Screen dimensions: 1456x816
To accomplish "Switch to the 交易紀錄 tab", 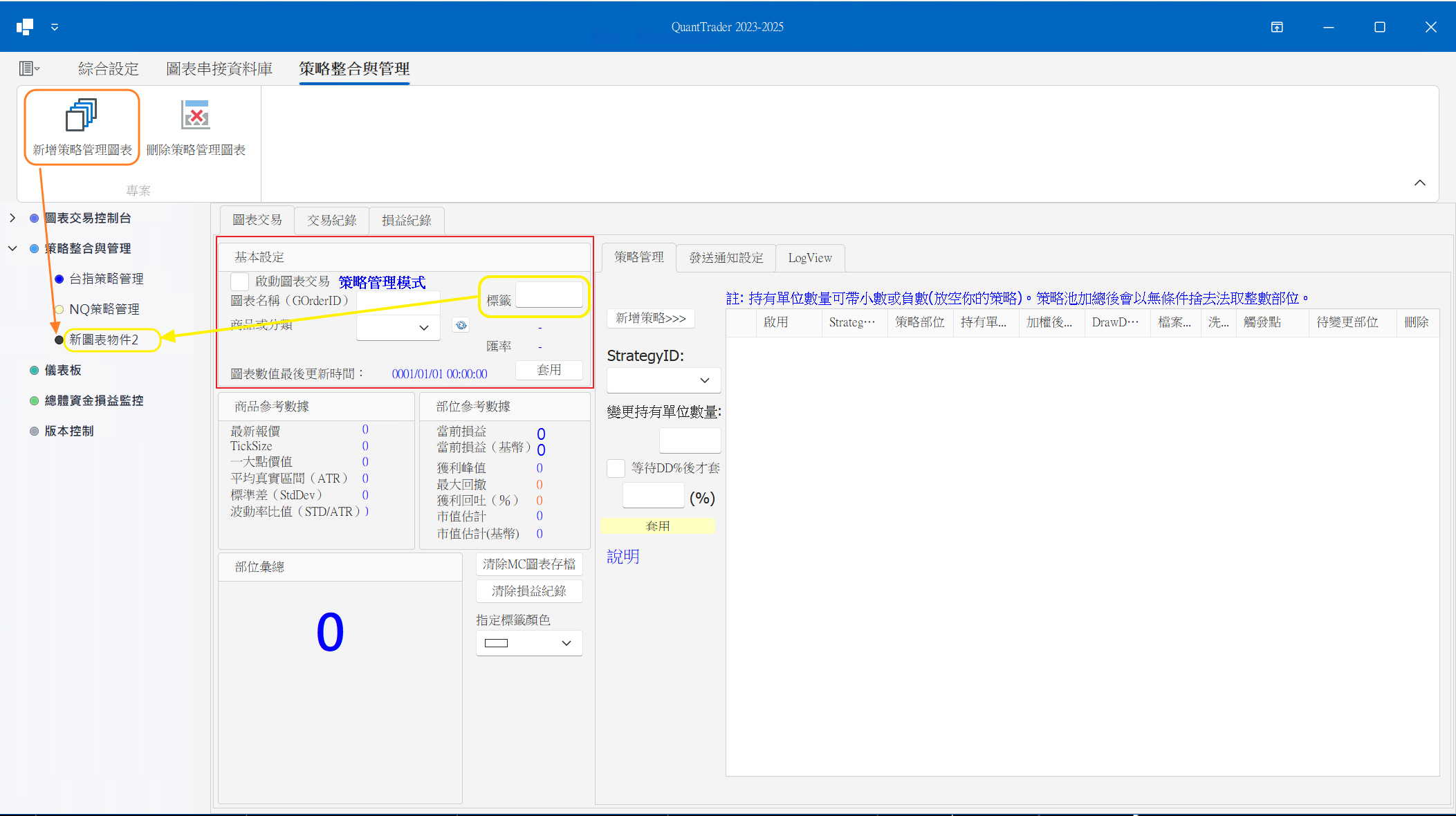I will [x=331, y=220].
